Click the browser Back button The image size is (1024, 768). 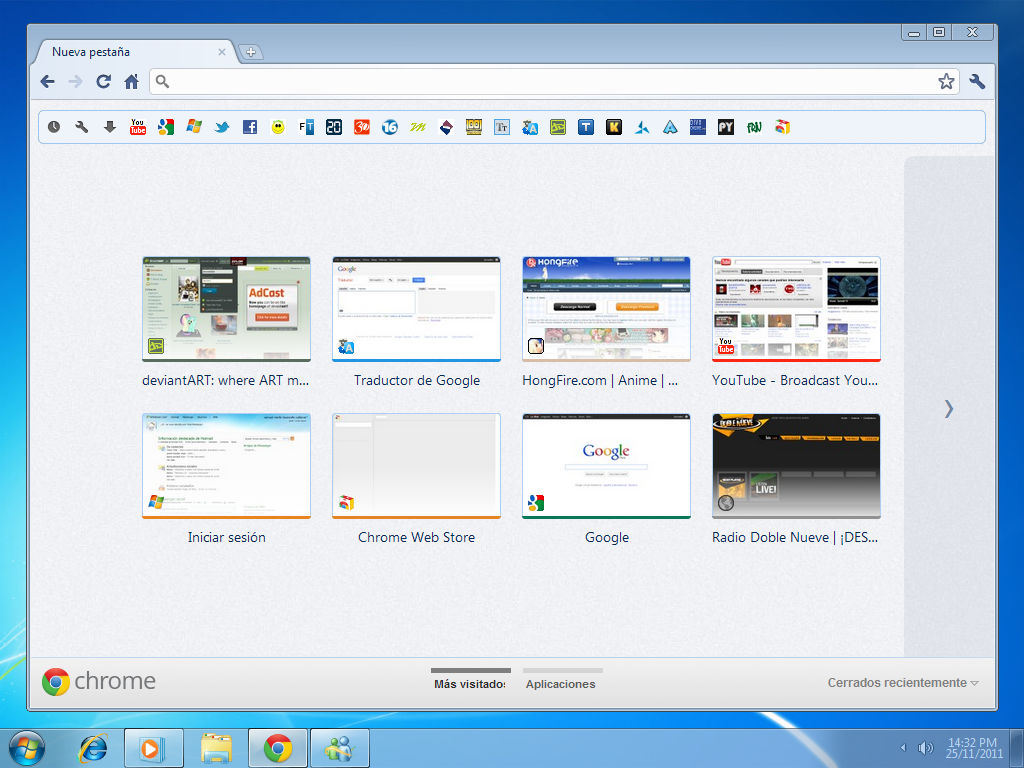(x=47, y=83)
